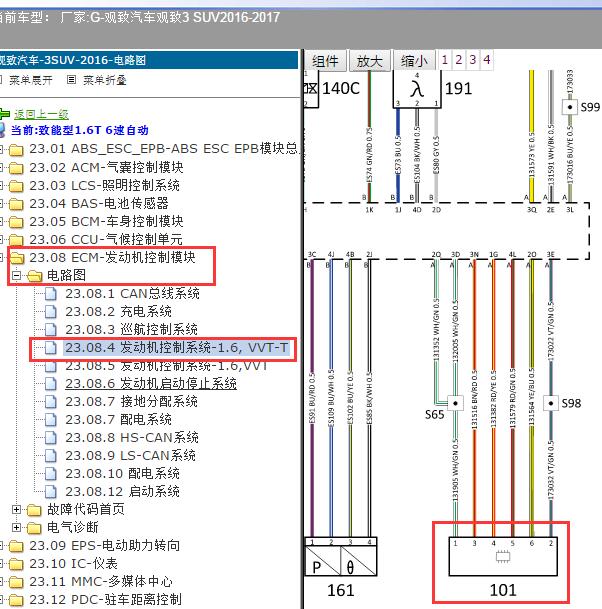Click component number 161 label
Viewport: 602px width, 609px height.
coord(341,590)
